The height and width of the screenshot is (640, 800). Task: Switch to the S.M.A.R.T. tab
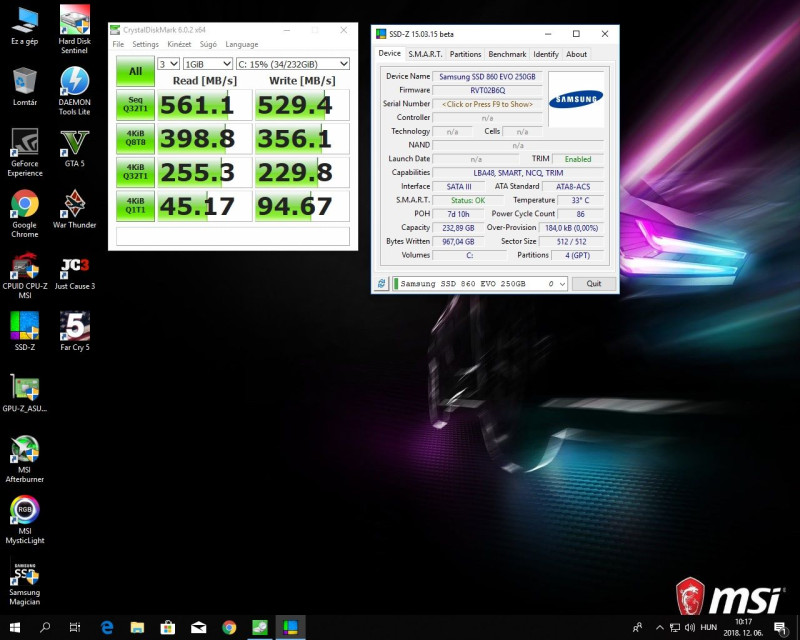click(425, 54)
